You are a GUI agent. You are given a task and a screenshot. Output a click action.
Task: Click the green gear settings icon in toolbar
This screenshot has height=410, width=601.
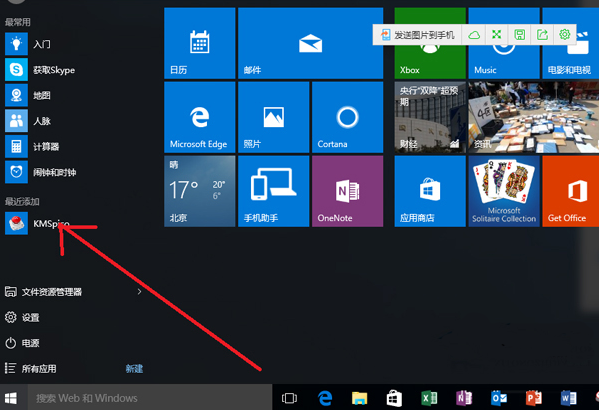pos(565,35)
